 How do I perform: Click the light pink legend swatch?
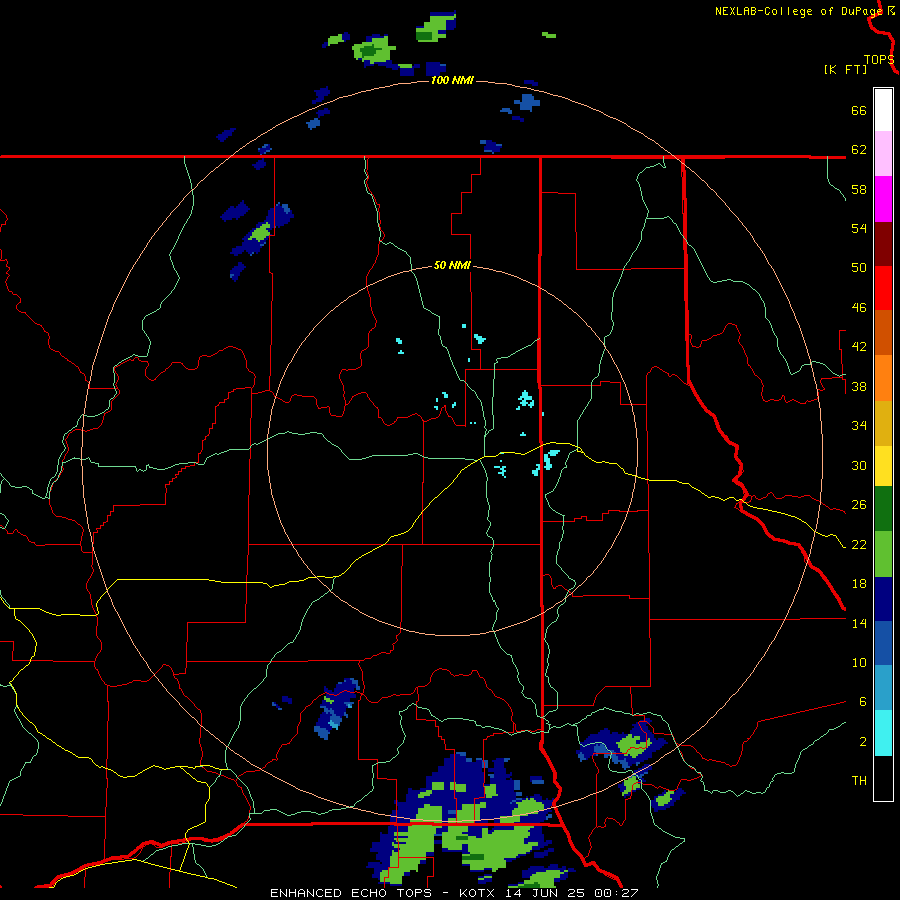click(883, 154)
